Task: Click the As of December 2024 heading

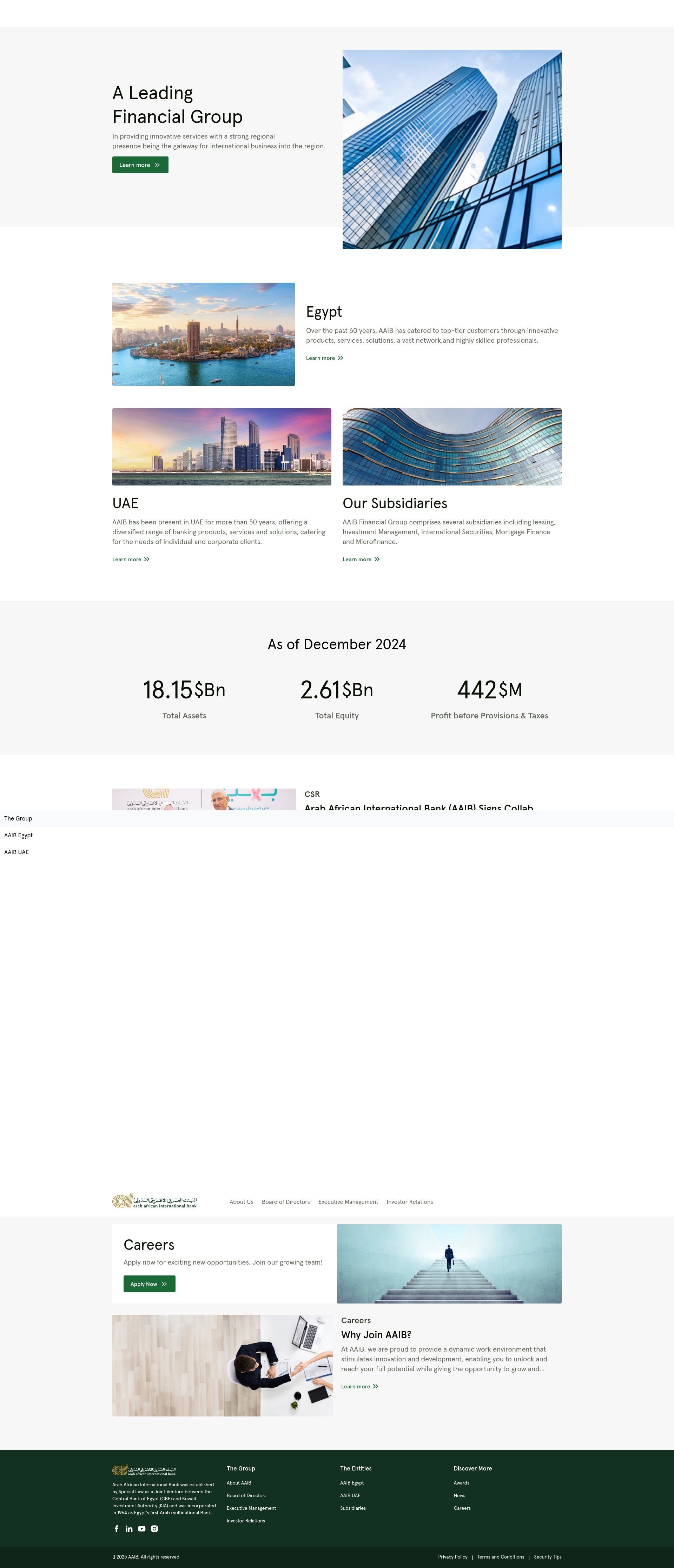Action: 337,645
